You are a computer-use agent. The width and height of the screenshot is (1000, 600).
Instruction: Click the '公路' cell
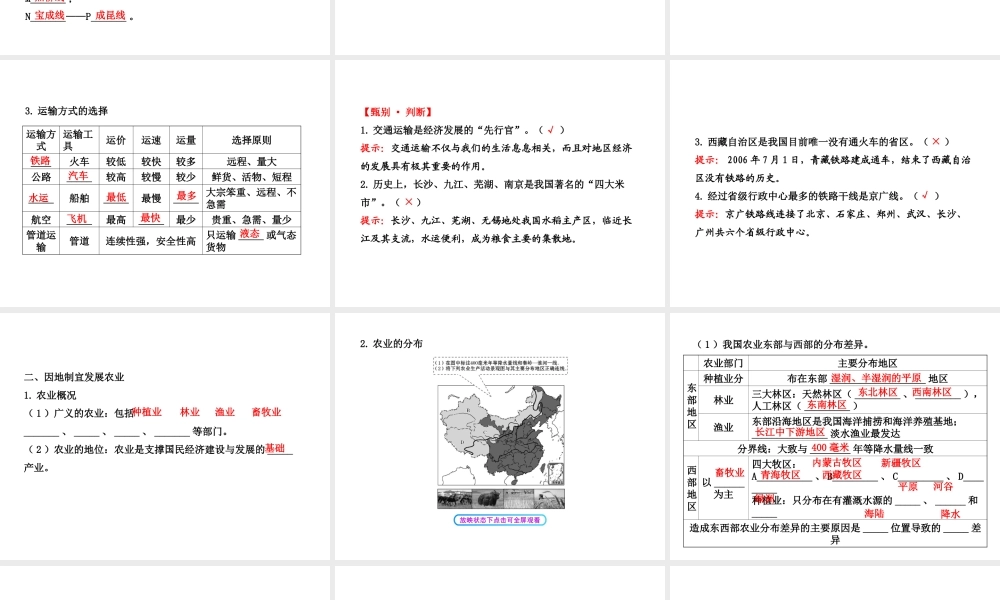tap(41, 177)
